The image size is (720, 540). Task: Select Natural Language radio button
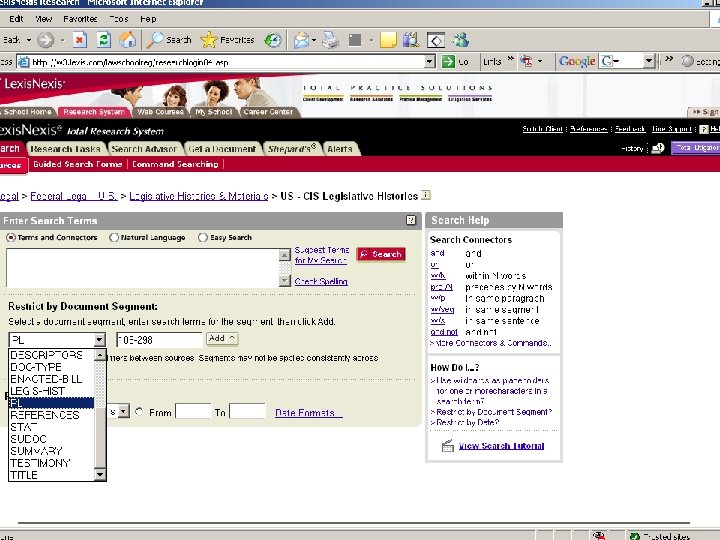coord(114,238)
